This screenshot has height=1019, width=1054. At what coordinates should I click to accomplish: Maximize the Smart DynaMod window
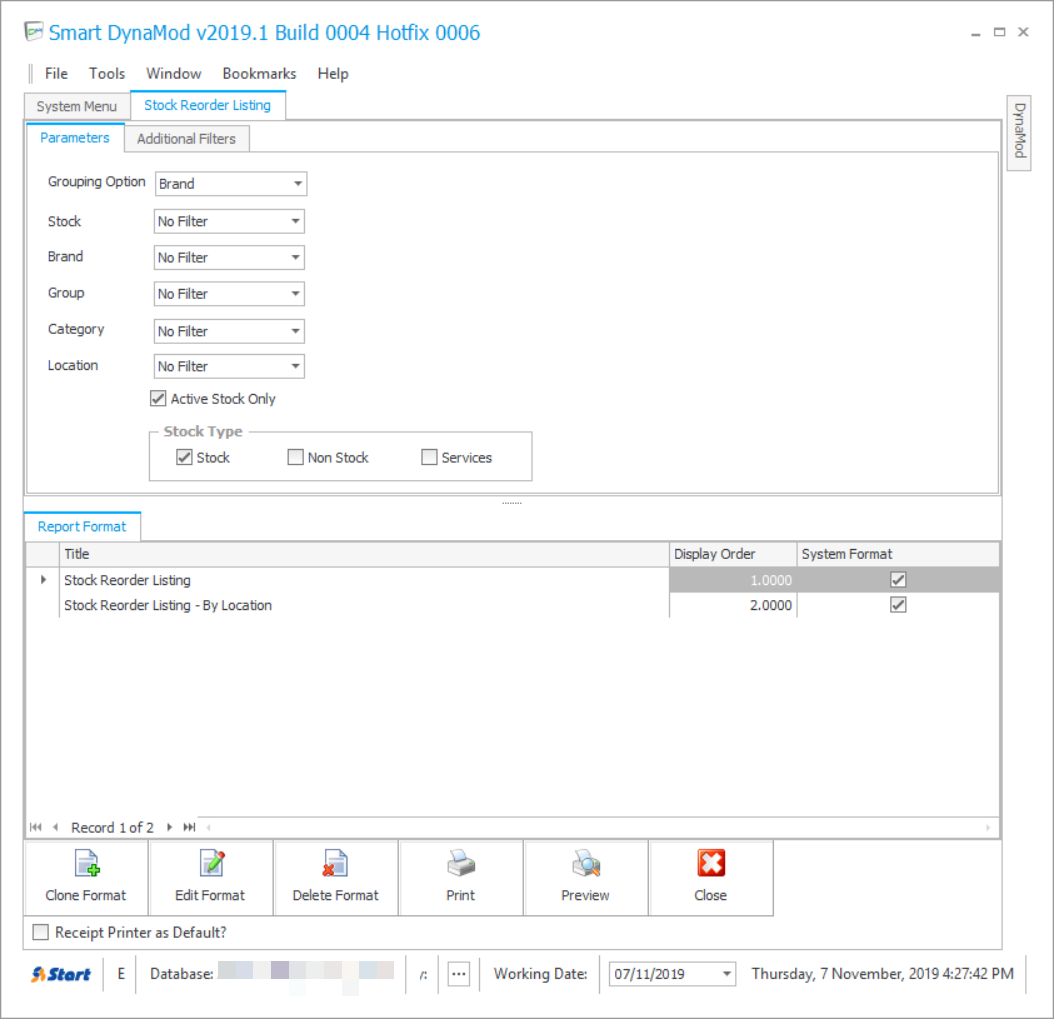pyautogui.click(x=1000, y=32)
